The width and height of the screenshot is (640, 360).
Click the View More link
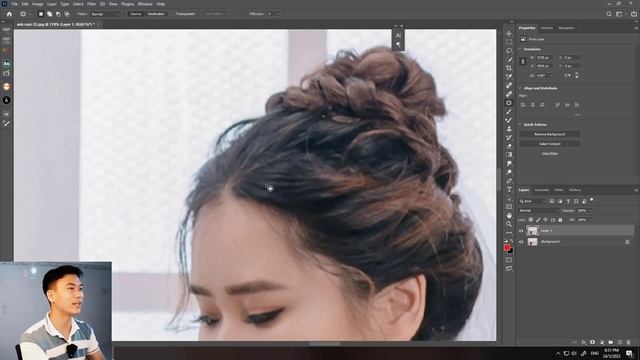pyautogui.click(x=550, y=154)
